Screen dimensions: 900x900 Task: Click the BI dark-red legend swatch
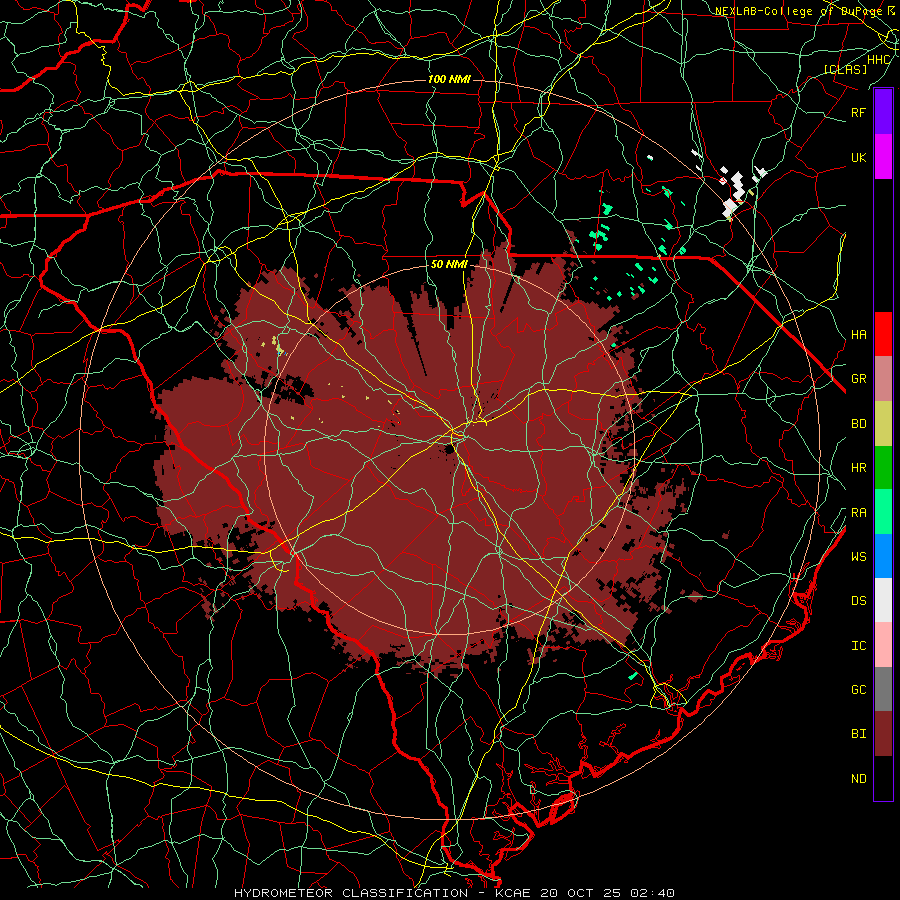click(883, 734)
